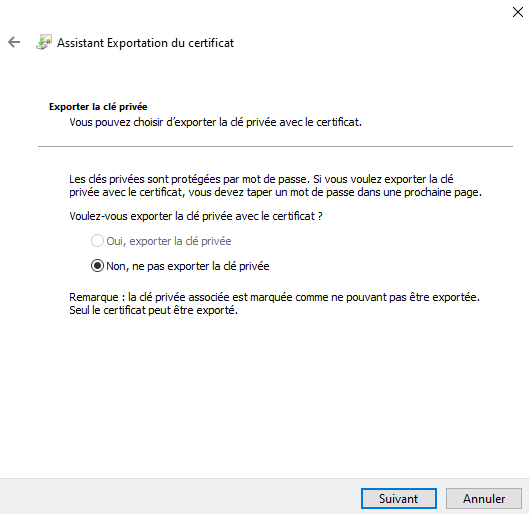Click the 'Voulez-vous exporter la clé privée' question
The width and height of the screenshot is (529, 514).
click(196, 216)
